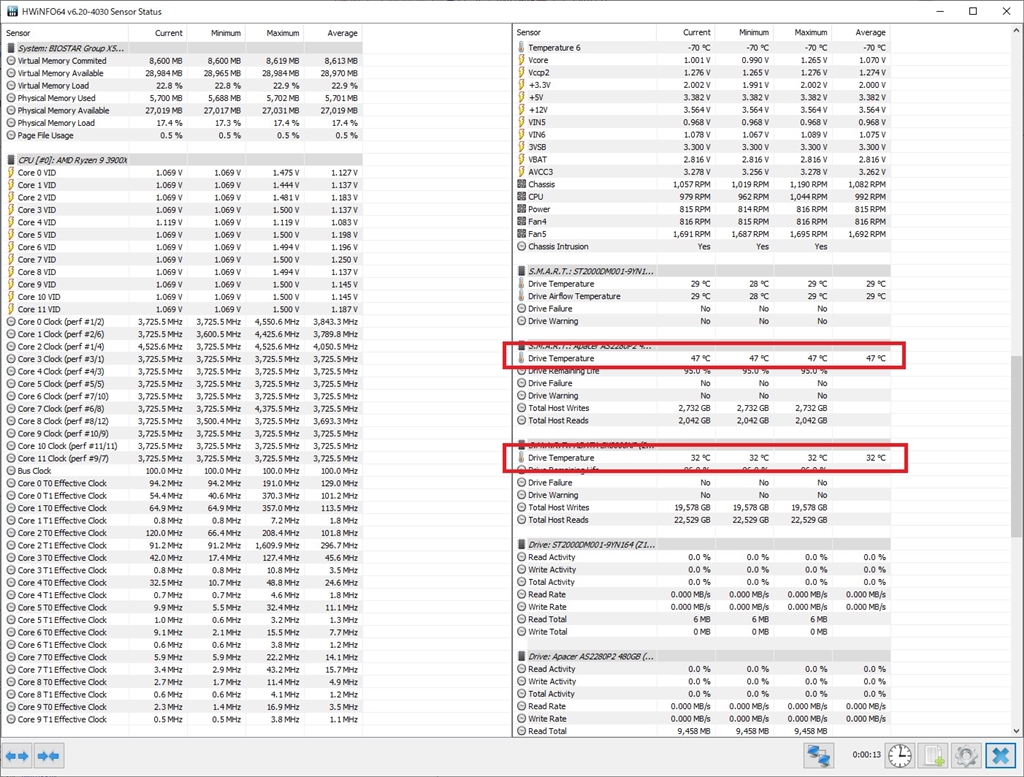Click the log to file icon
Image resolution: width=1024 pixels, height=777 pixels.
pyautogui.click(x=933, y=756)
